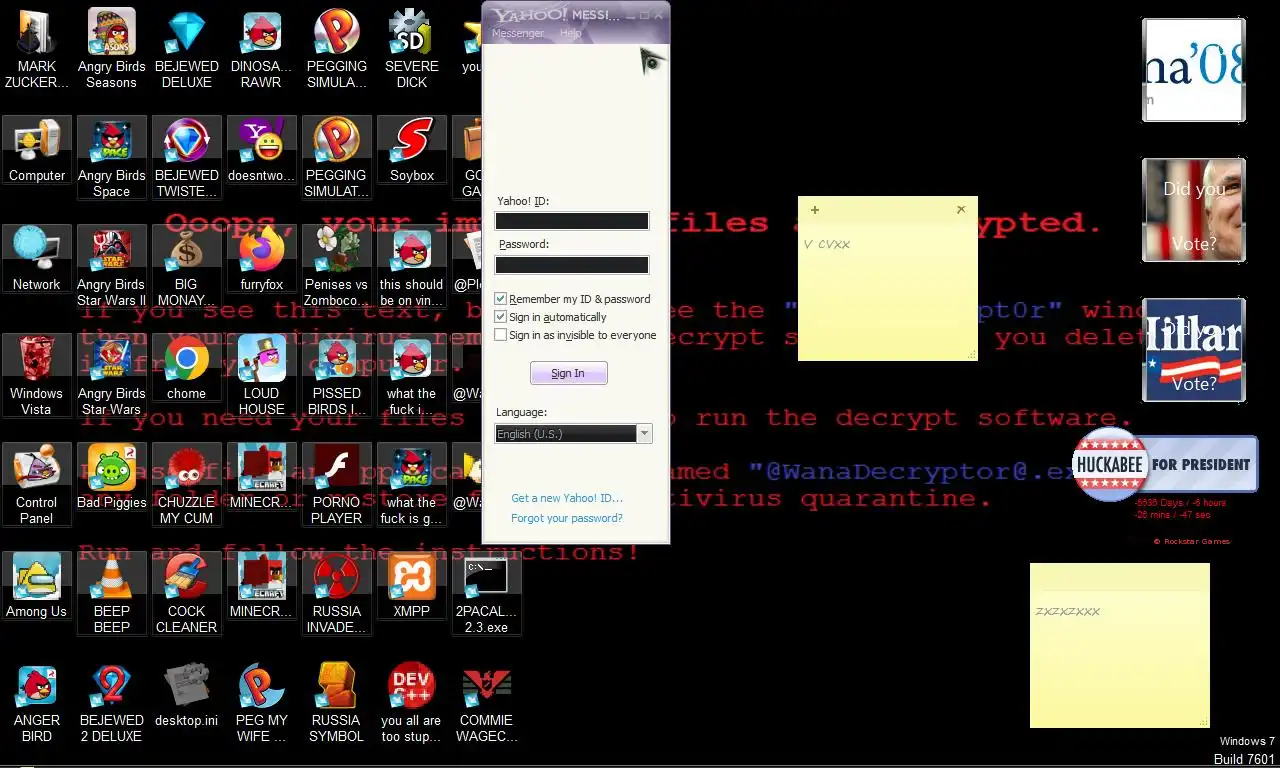The height and width of the screenshot is (768, 1280).
Task: Open the BEJEWED DELUXE desktop shortcut
Action: pyautogui.click(x=186, y=48)
